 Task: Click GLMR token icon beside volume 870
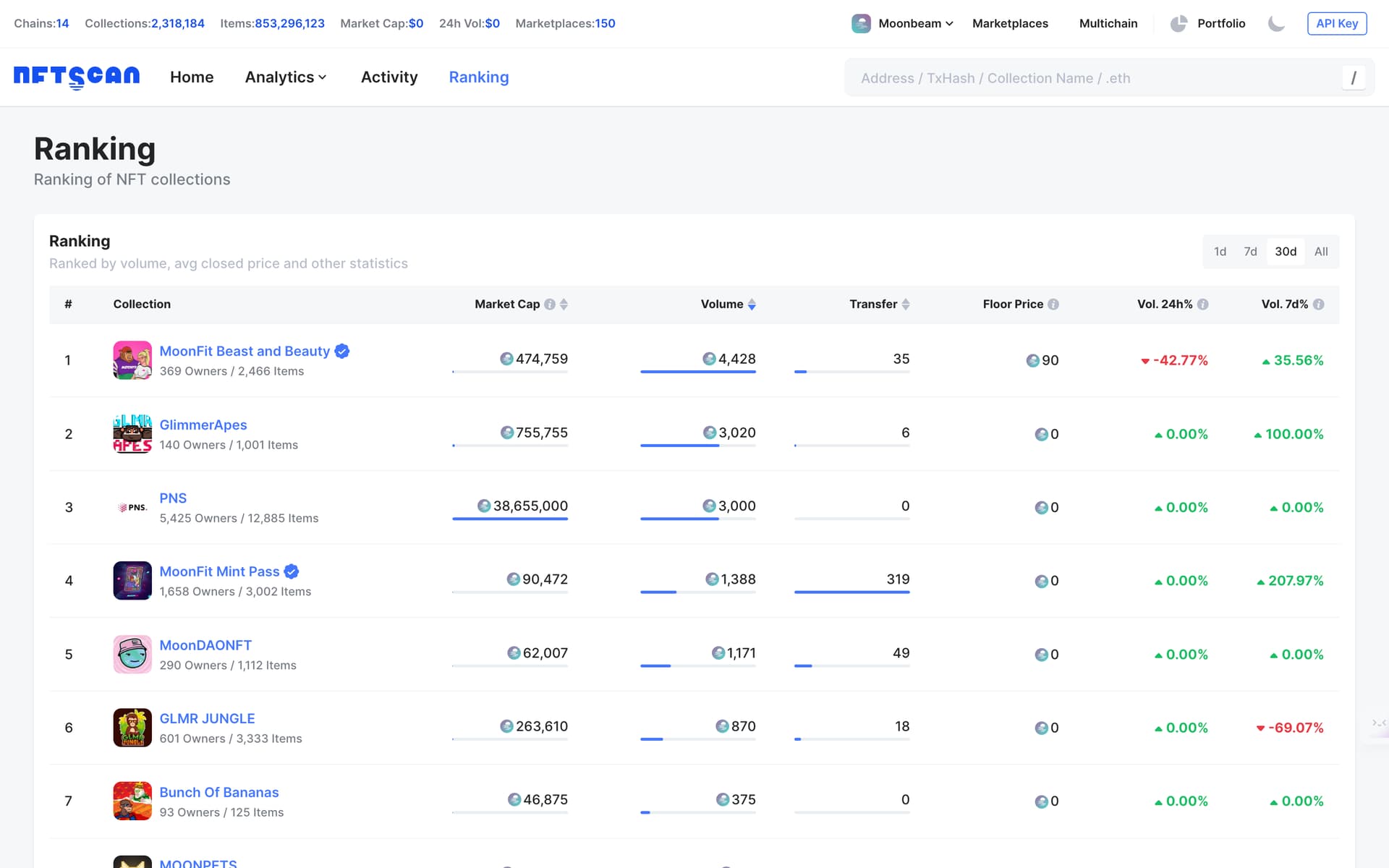click(x=722, y=726)
